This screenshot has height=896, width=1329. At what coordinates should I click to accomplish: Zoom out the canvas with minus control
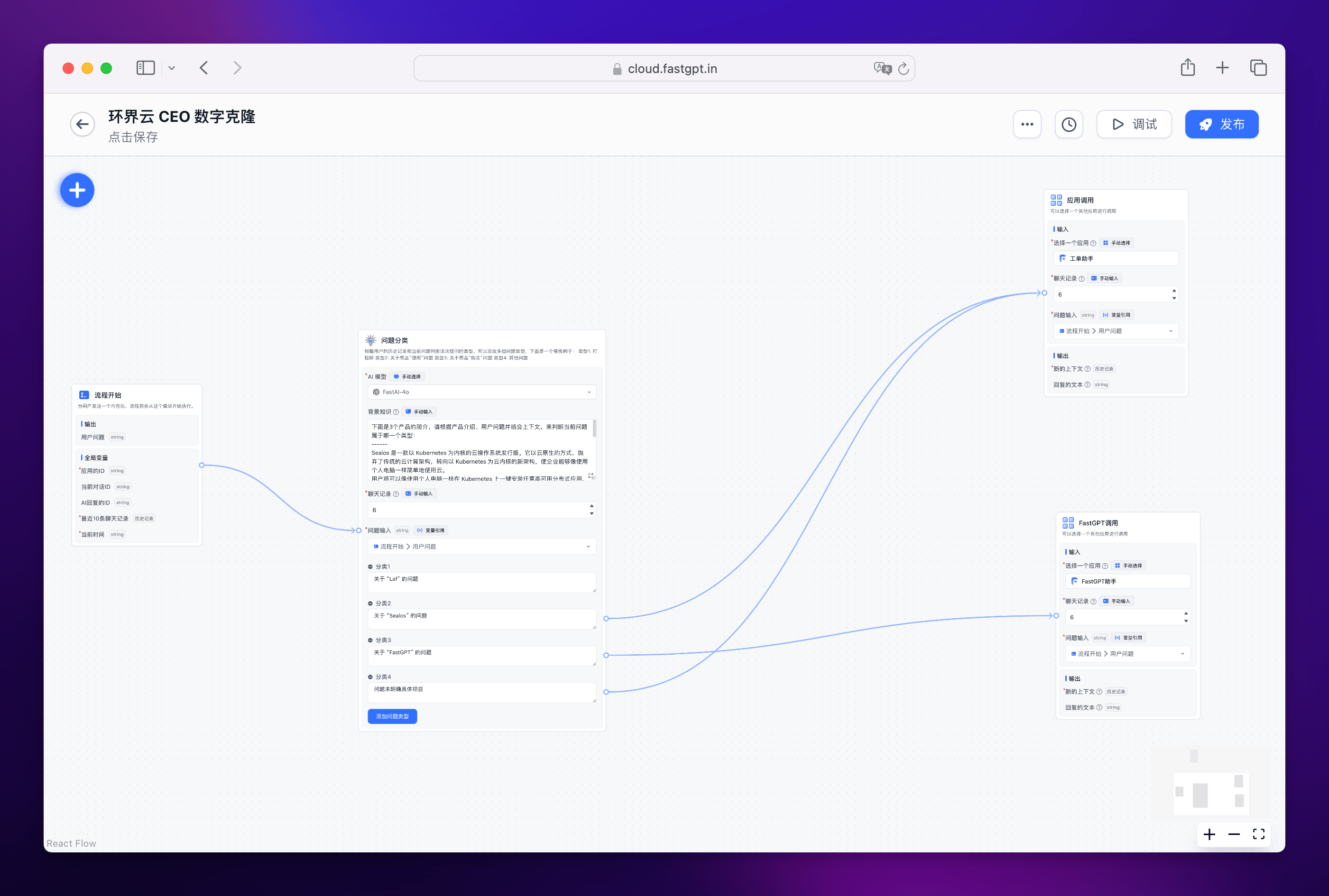click(1234, 834)
